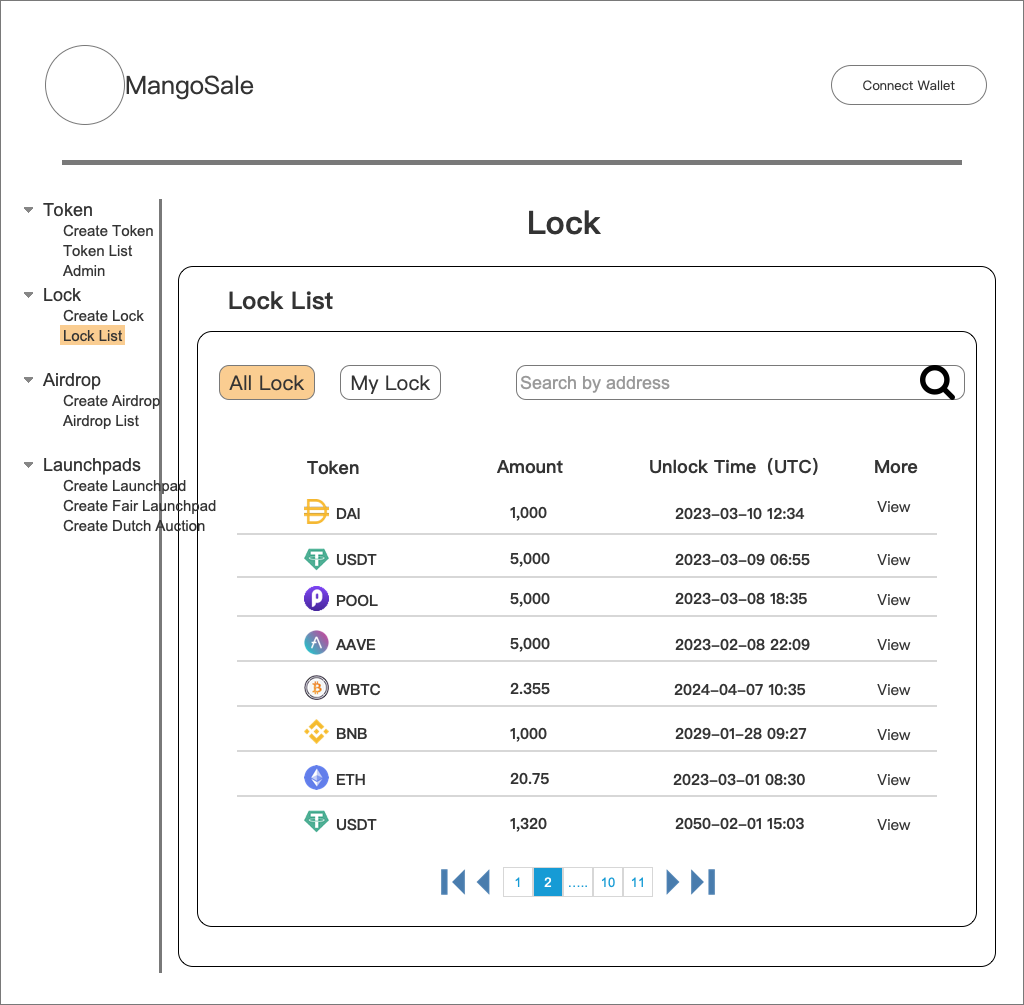View the 2050-02-01 USDT lock
The image size is (1024, 1005).
tap(893, 825)
